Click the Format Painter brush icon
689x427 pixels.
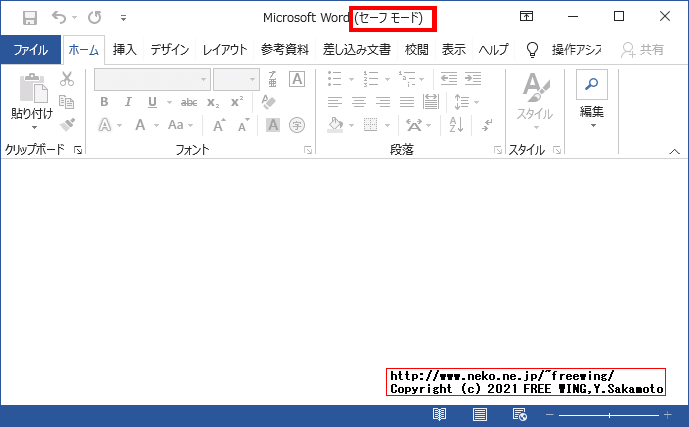click(67, 125)
